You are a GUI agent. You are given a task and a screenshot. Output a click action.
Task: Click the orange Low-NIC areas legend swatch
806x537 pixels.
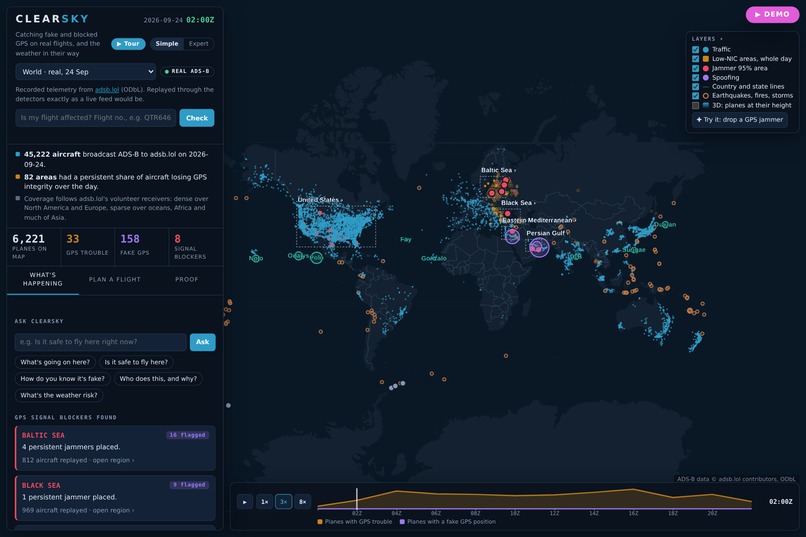706,59
